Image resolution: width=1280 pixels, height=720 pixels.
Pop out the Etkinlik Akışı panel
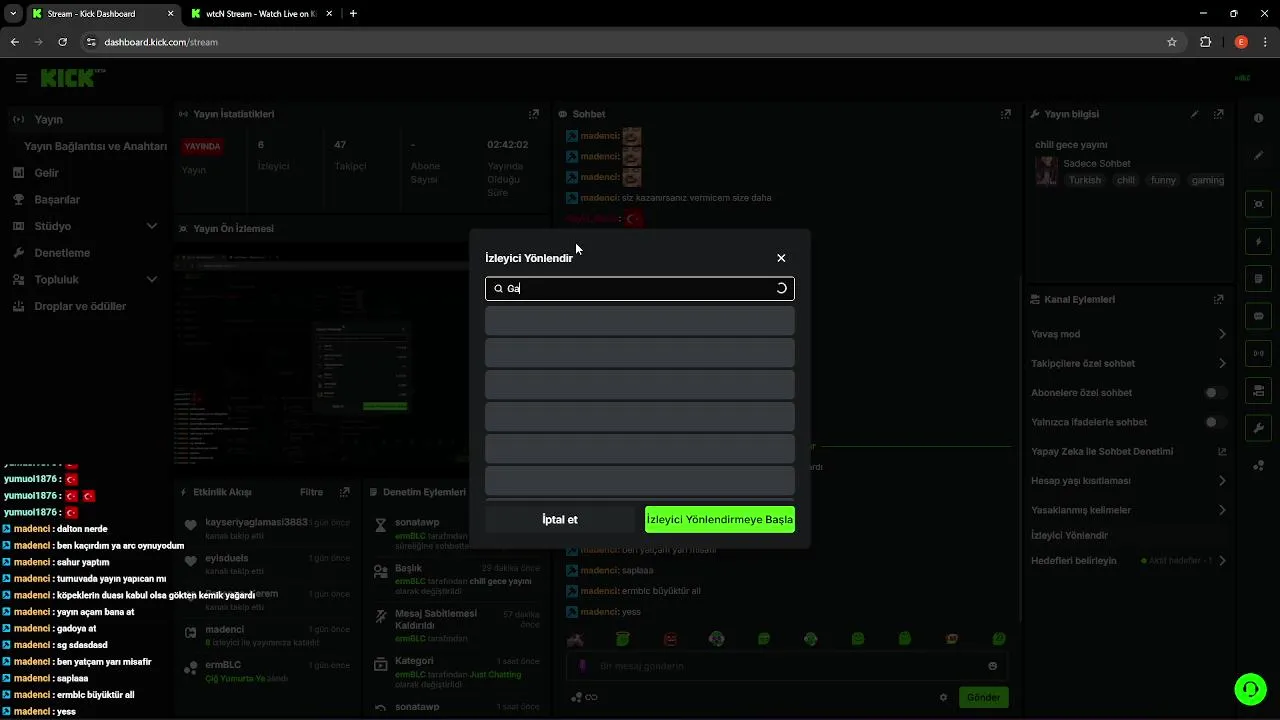coord(345,492)
